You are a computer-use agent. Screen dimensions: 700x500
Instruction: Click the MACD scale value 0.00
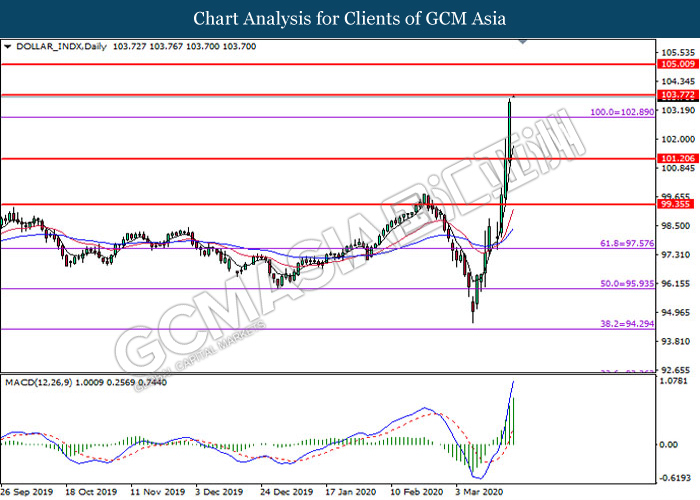point(668,444)
